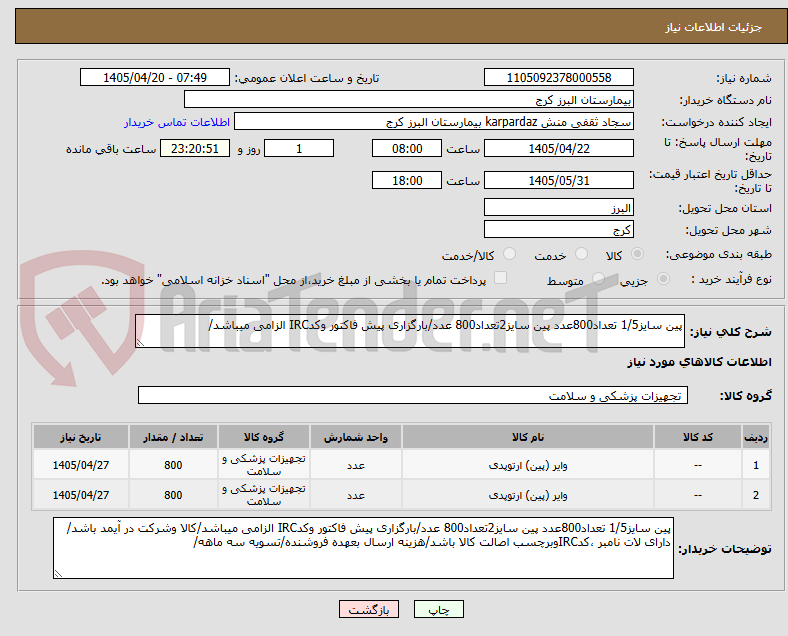
Task: Click the واحد شمارش column header
Action: point(356,437)
